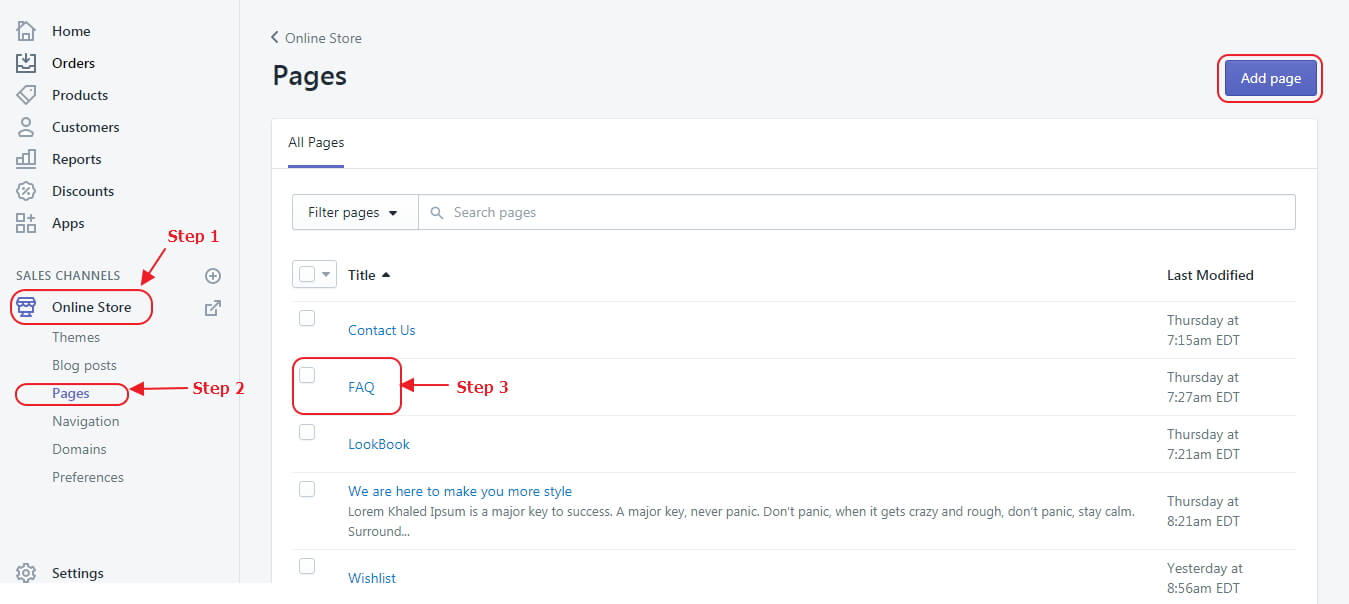Focus the Search pages field
Viewport: 1349px width, 604px height.
[x=857, y=212]
